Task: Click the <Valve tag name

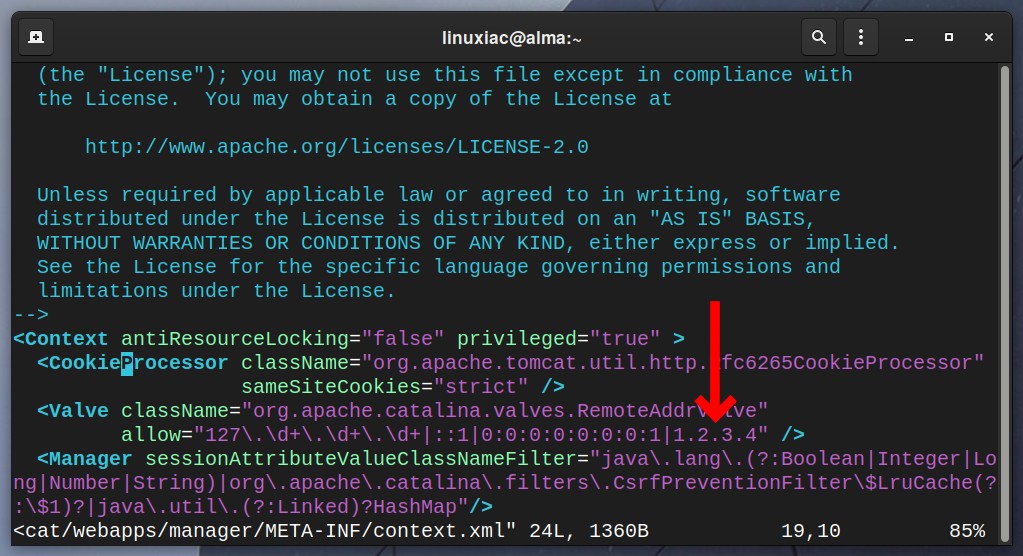Action: pos(73,410)
